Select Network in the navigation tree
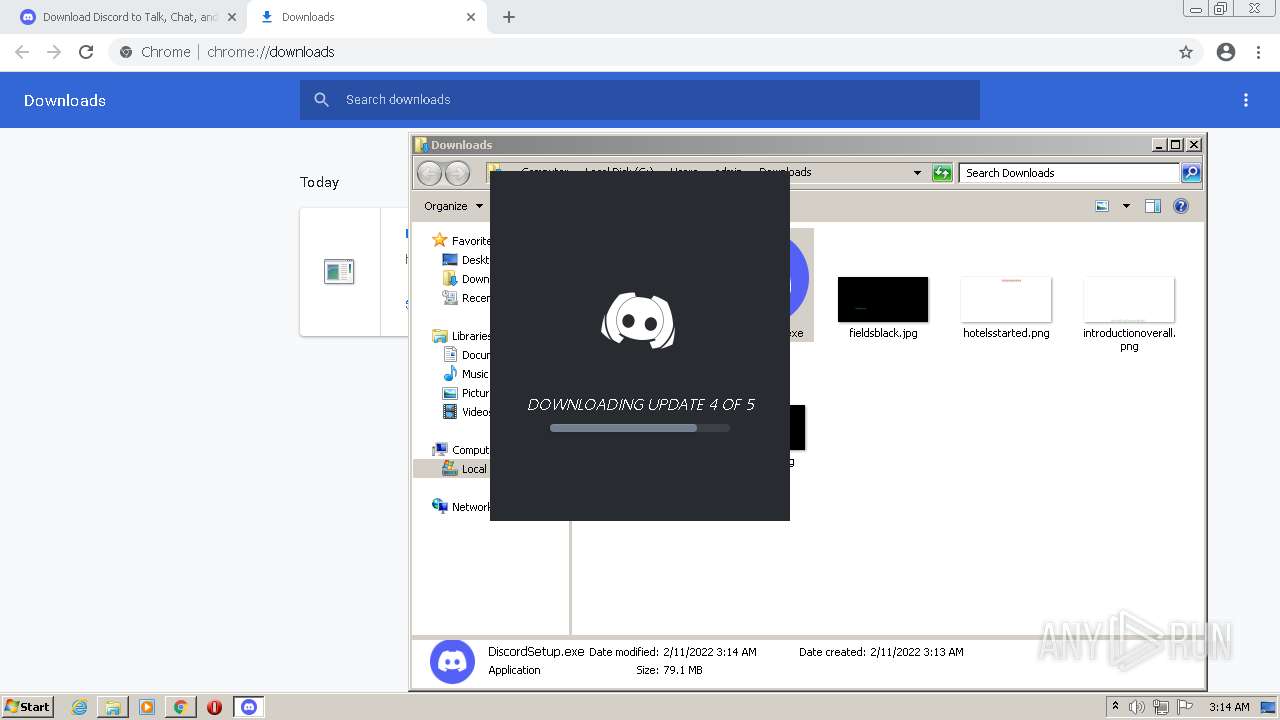The image size is (1280, 720). [461, 507]
